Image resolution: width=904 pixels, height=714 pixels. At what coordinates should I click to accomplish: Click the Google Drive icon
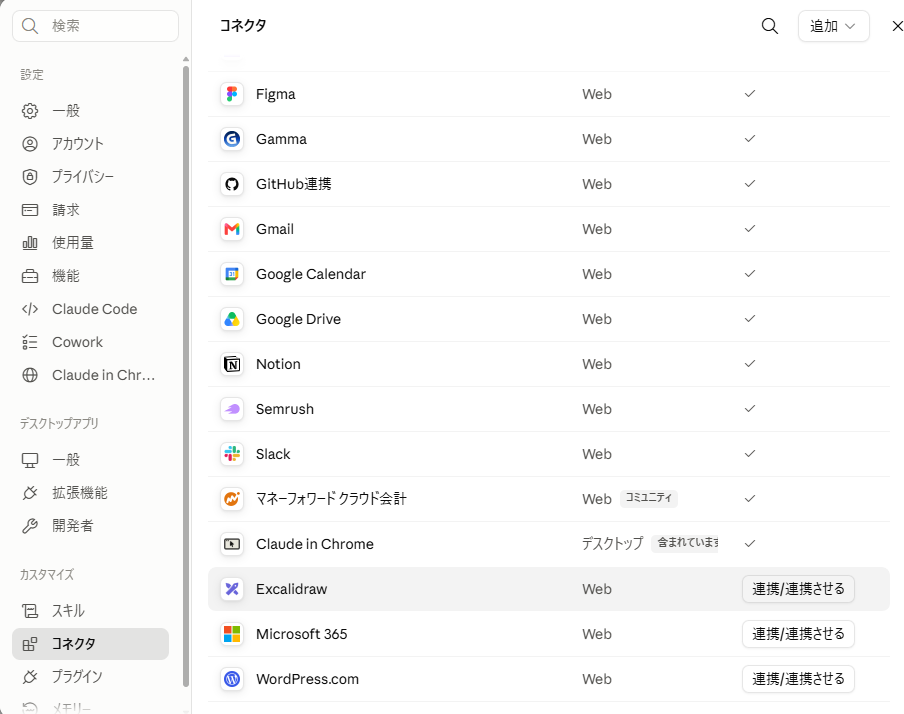232,319
